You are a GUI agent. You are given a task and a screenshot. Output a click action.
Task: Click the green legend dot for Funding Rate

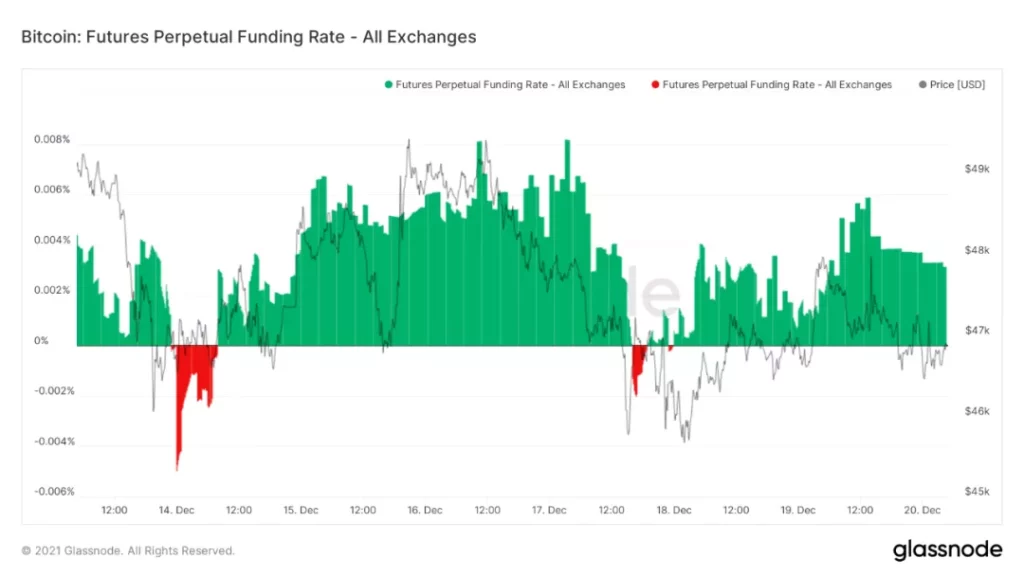[x=388, y=85]
